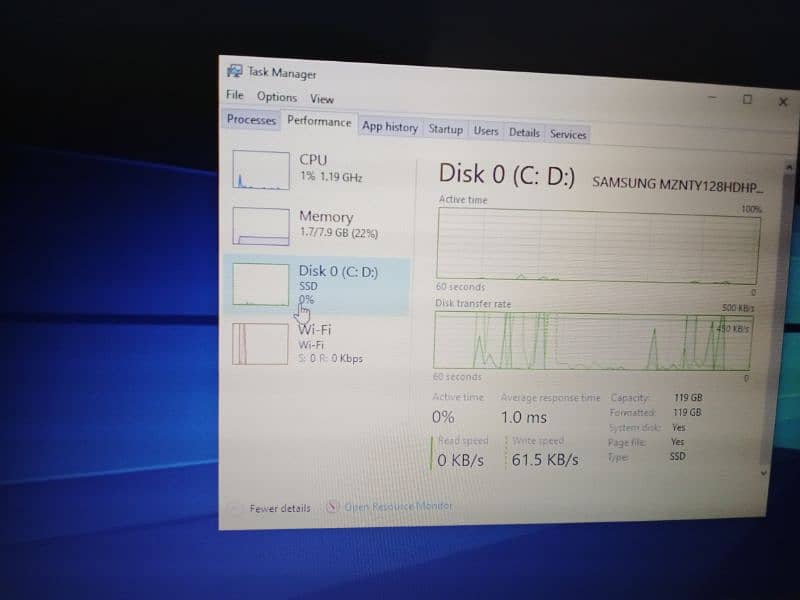Viewport: 800px width, 600px height.
Task: Show the Services tab
Action: coord(568,134)
